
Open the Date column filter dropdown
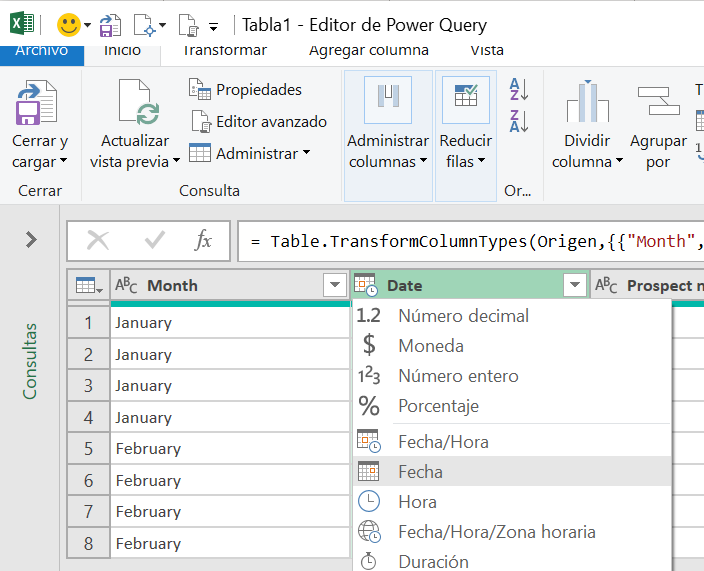tap(575, 285)
